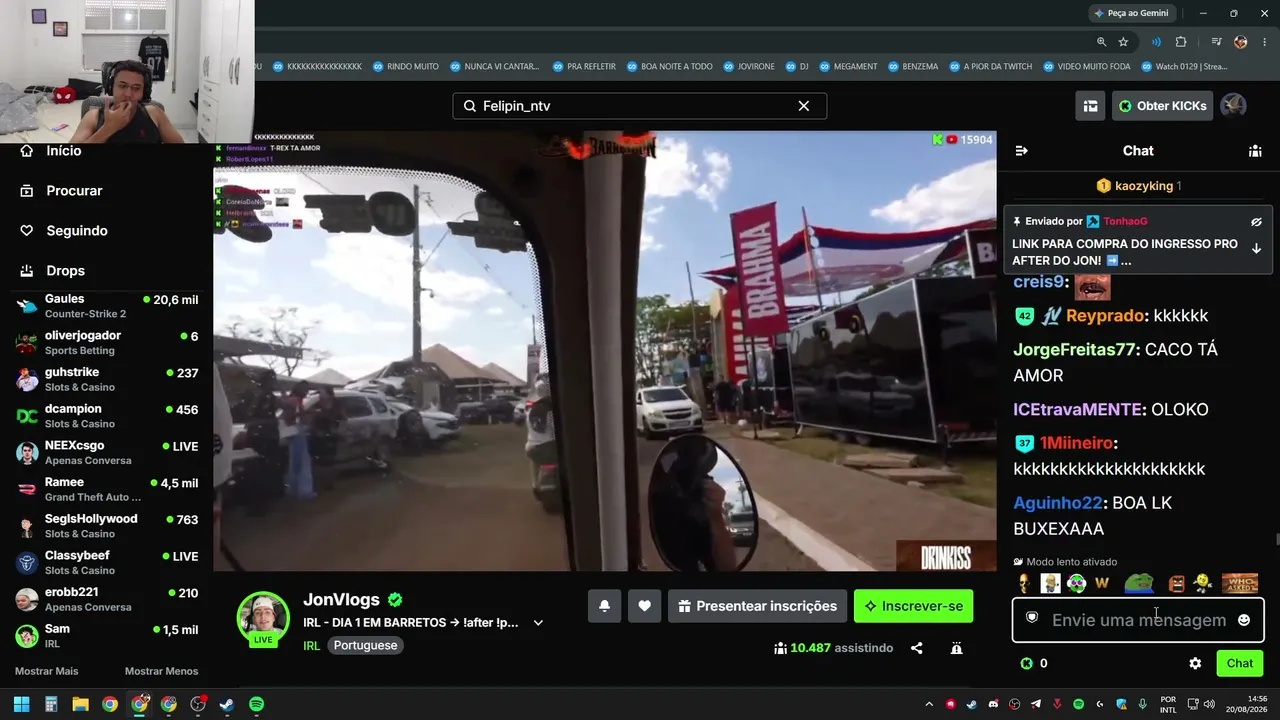Bookmark this page with the star icon

(x=1123, y=42)
